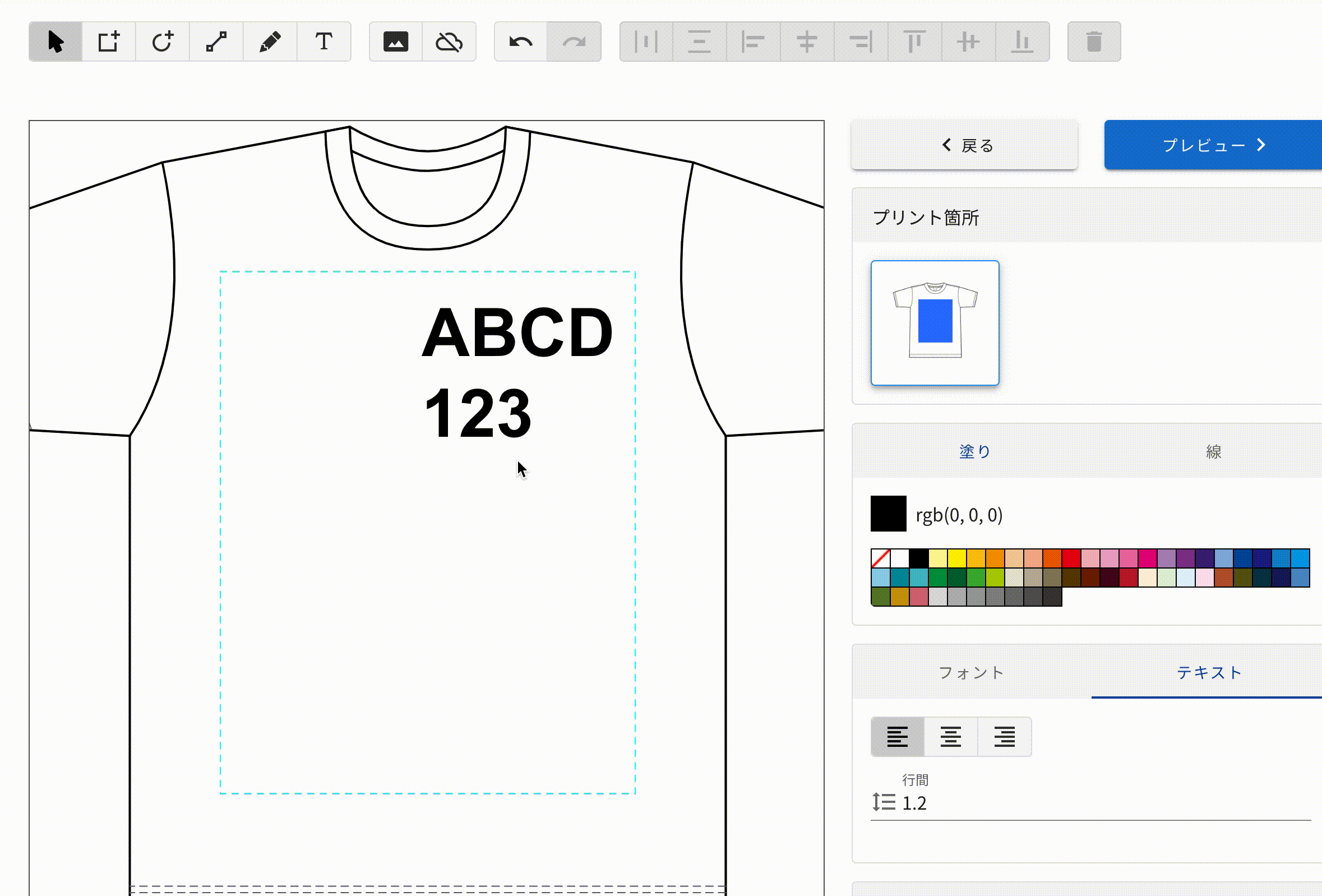The height and width of the screenshot is (896, 1322).
Task: Select the Text tool
Action: click(x=323, y=41)
